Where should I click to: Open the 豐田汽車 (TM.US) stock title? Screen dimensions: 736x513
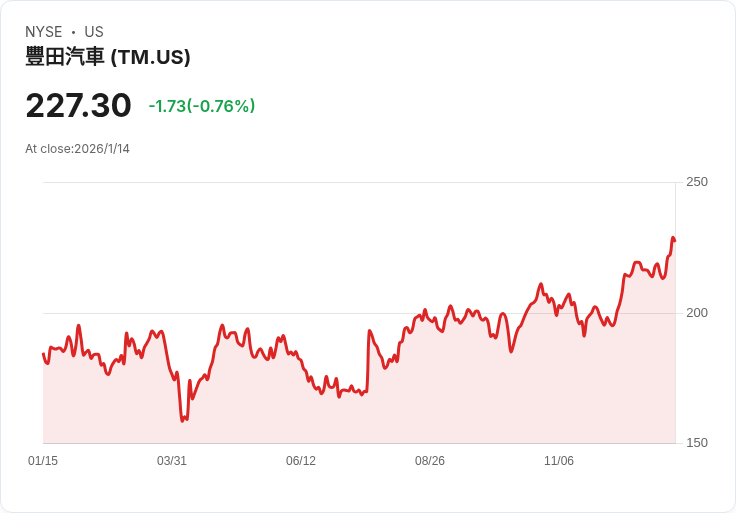tap(108, 57)
